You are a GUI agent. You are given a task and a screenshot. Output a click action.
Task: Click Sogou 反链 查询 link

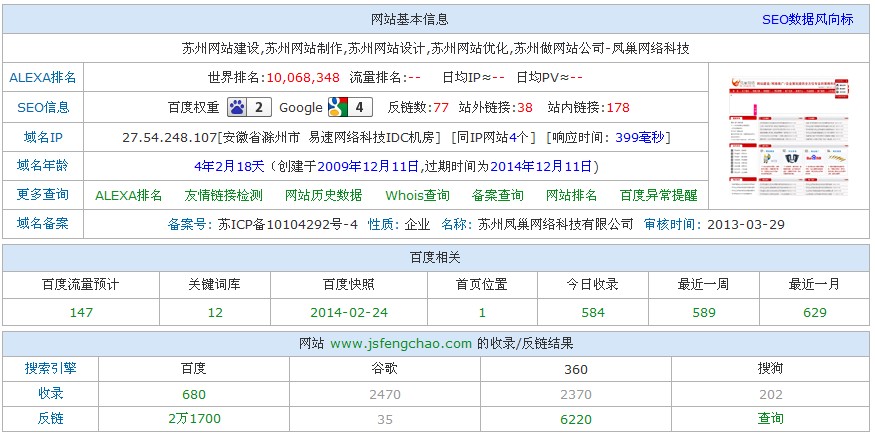click(x=770, y=418)
